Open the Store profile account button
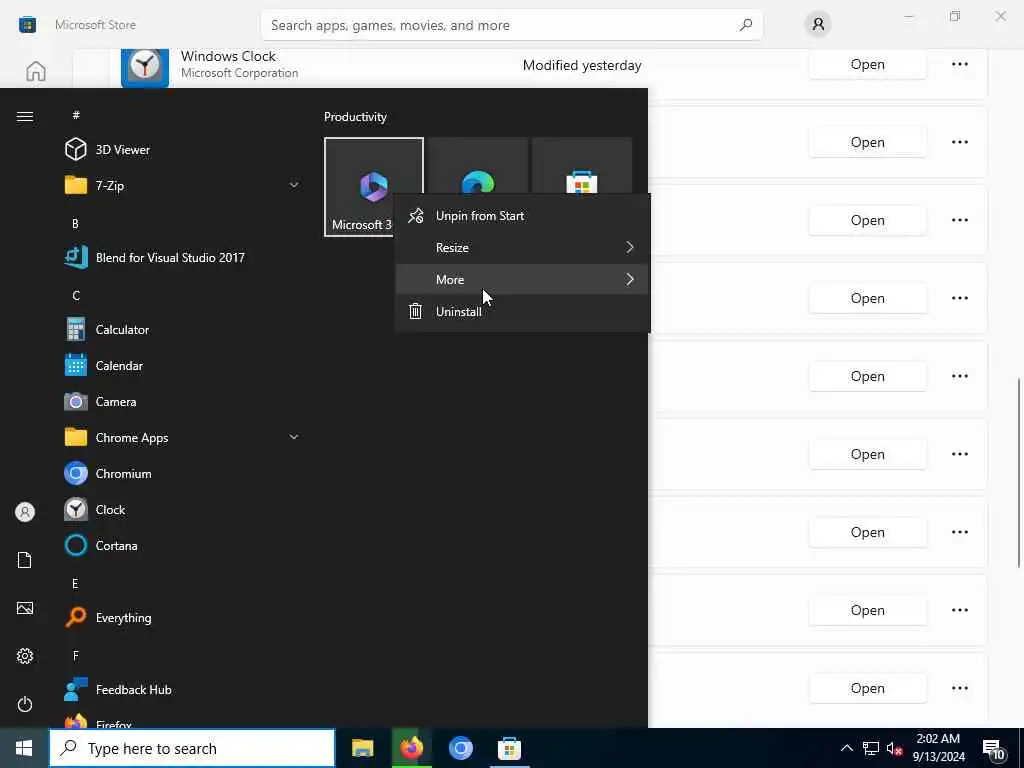 (x=818, y=25)
